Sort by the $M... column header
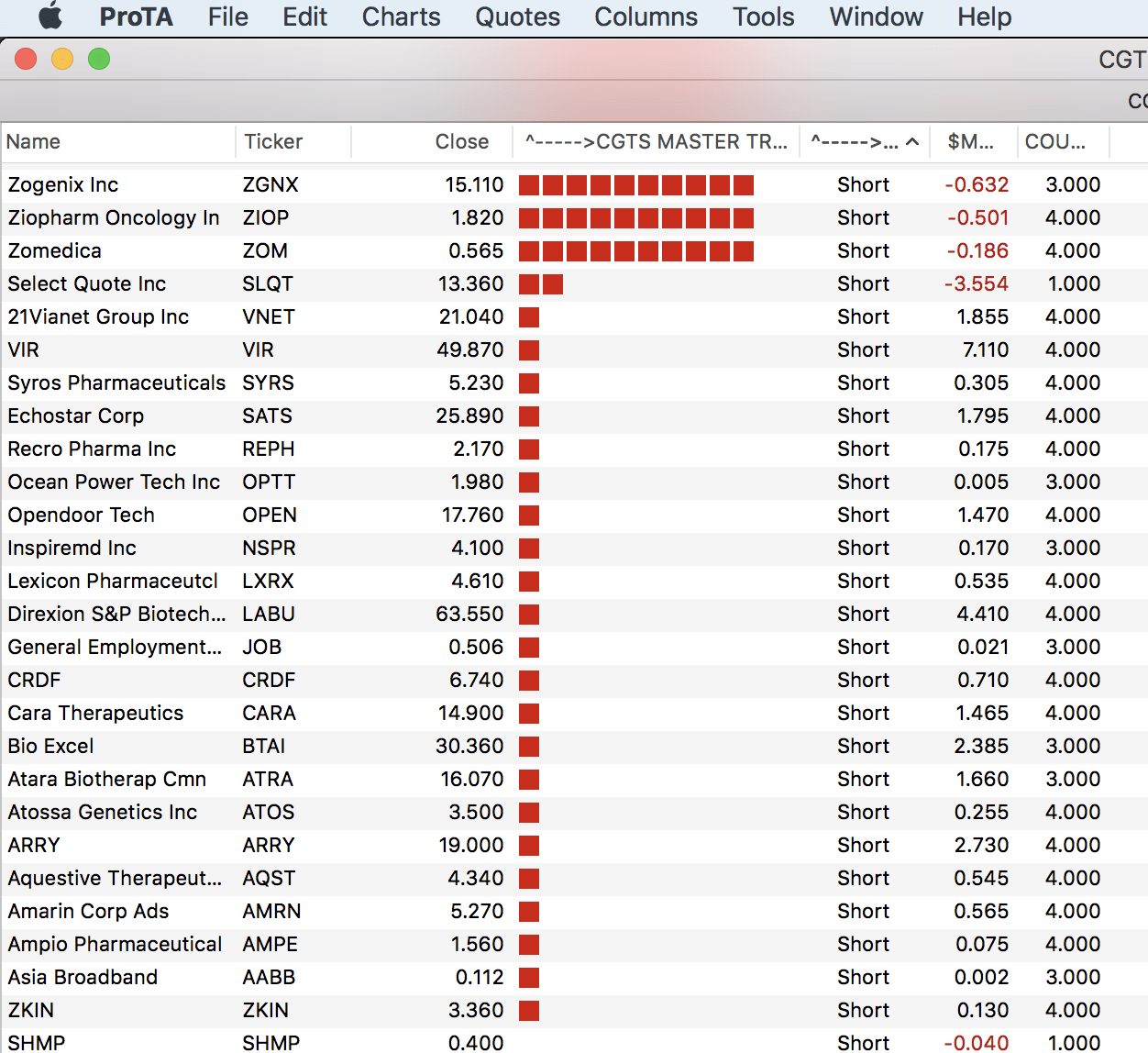The height and width of the screenshot is (1053, 1148). pos(973,141)
